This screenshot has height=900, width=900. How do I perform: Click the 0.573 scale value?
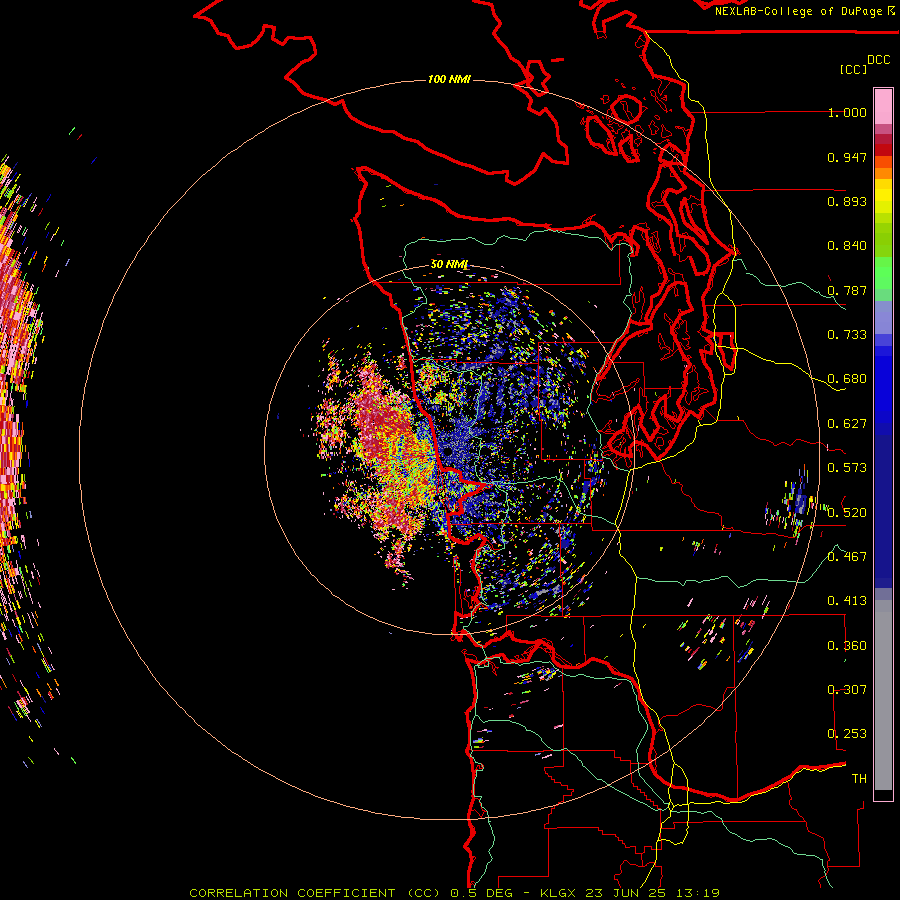pyautogui.click(x=847, y=468)
